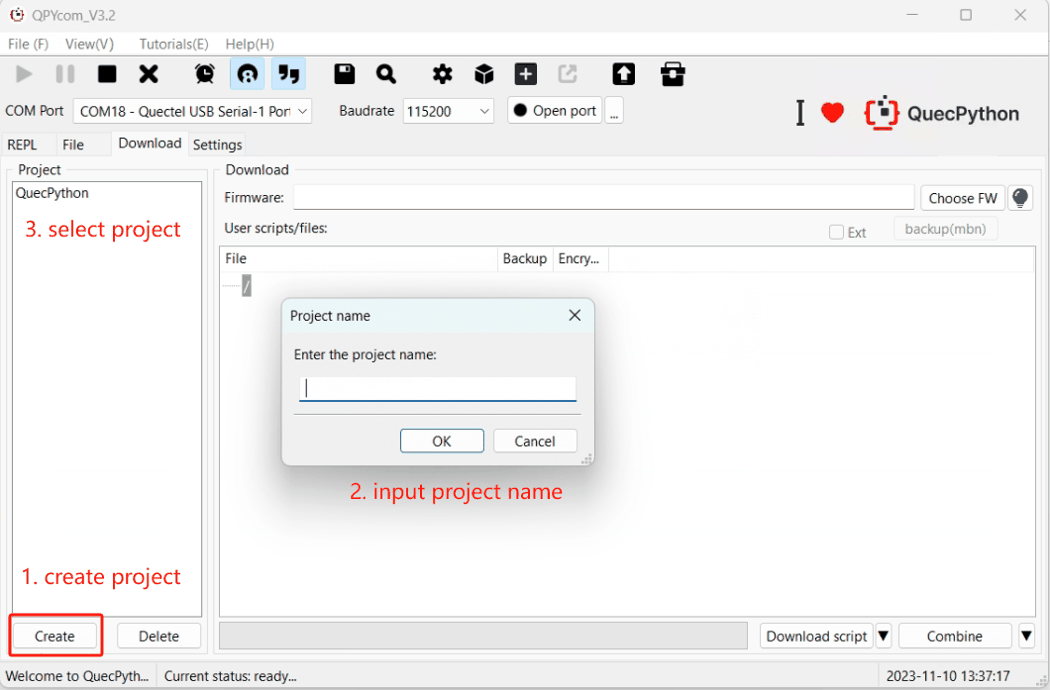Expand arrow next to Download script
The image size is (1050, 690).
coord(883,636)
